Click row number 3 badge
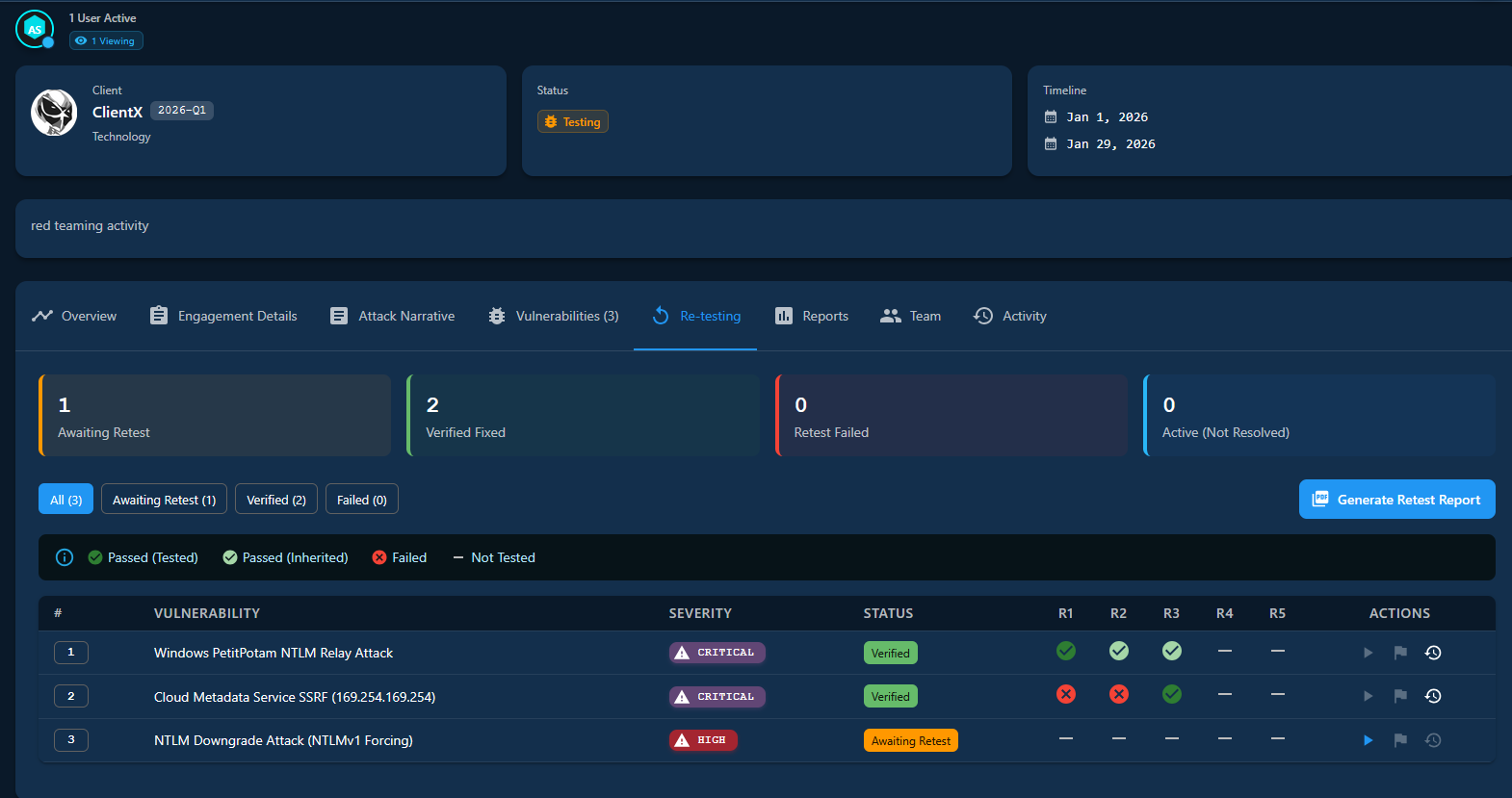Viewport: 1512px width, 798px height. point(71,740)
